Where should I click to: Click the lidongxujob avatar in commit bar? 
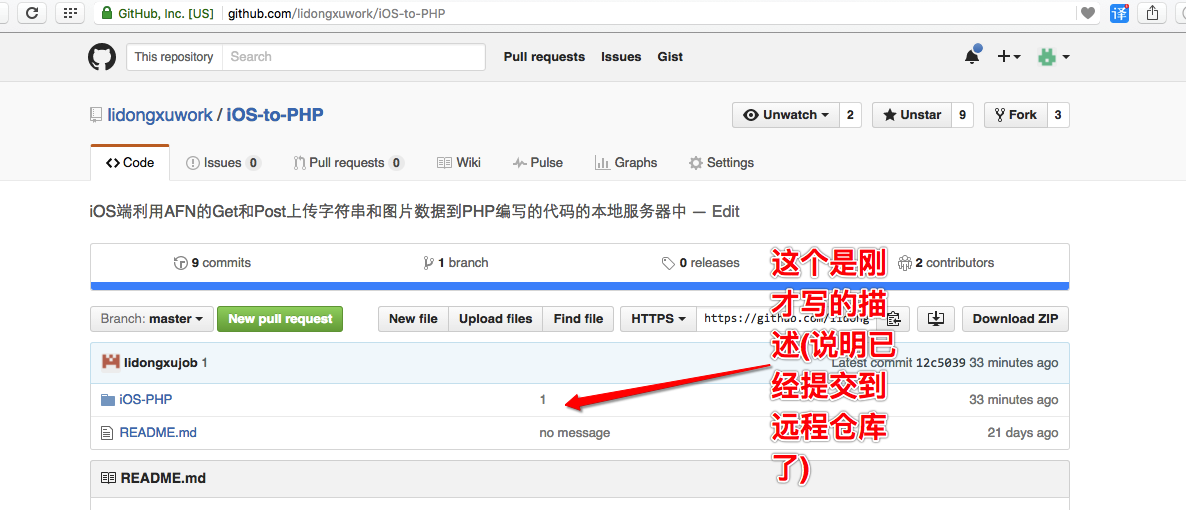pos(110,362)
